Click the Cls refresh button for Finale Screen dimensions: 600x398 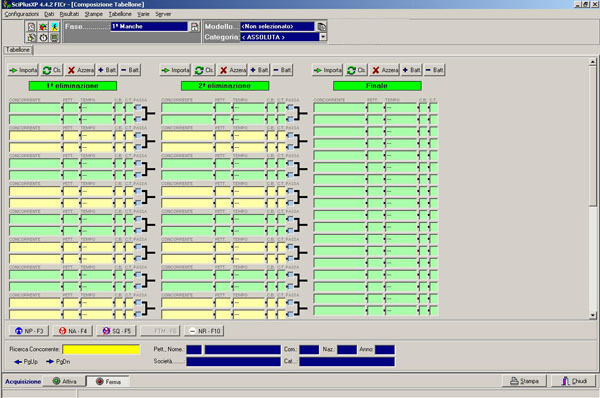click(x=356, y=70)
